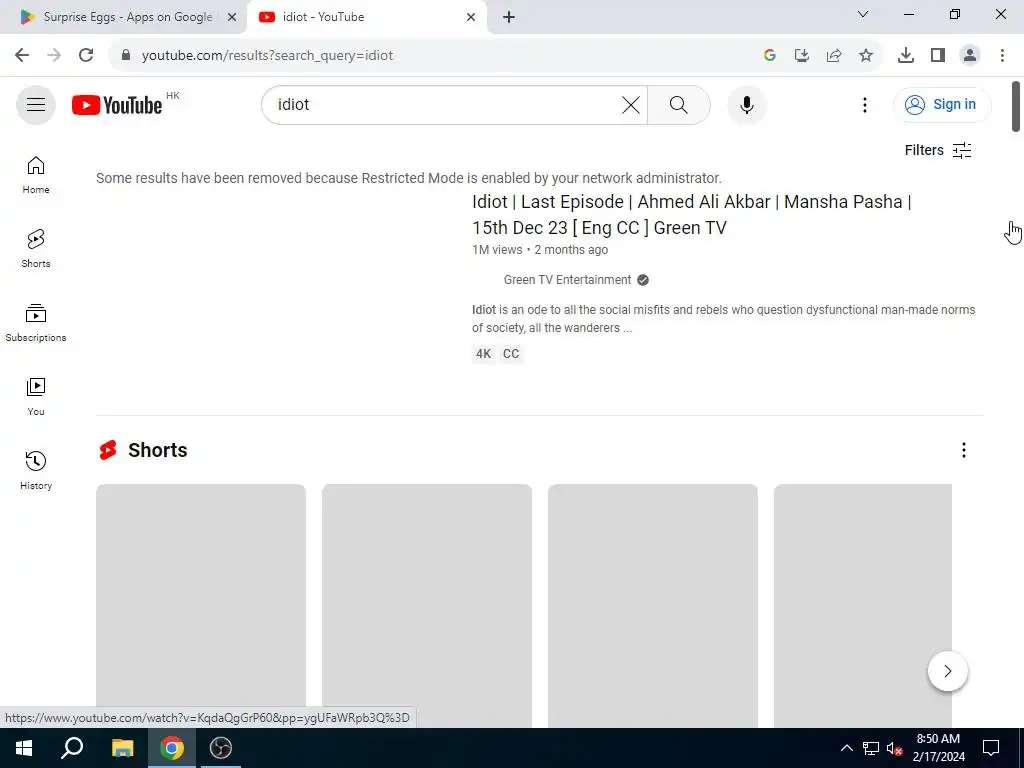Go forward in browser history
1024x768 pixels.
pyautogui.click(x=54, y=55)
